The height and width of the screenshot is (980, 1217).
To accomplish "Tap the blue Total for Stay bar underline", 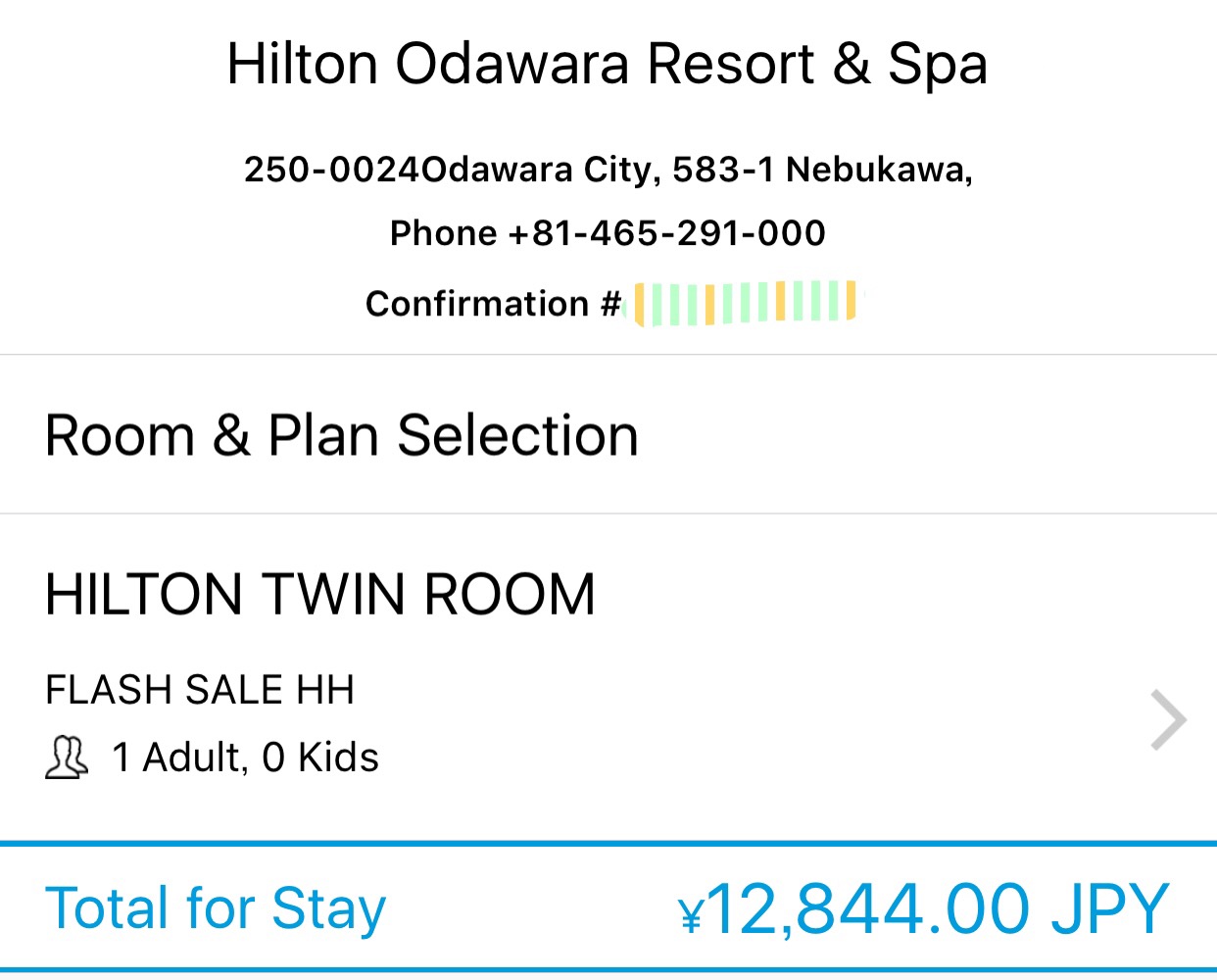I will [x=608, y=971].
